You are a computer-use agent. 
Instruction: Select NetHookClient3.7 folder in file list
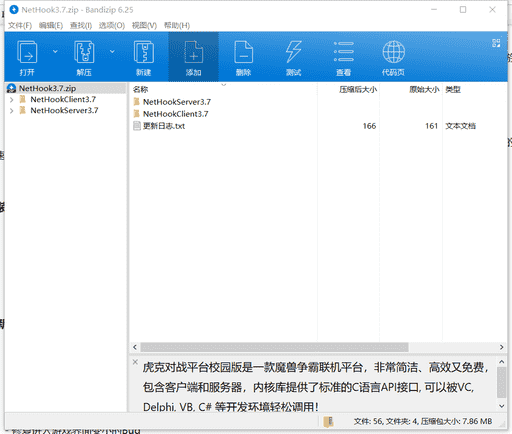[x=176, y=114]
